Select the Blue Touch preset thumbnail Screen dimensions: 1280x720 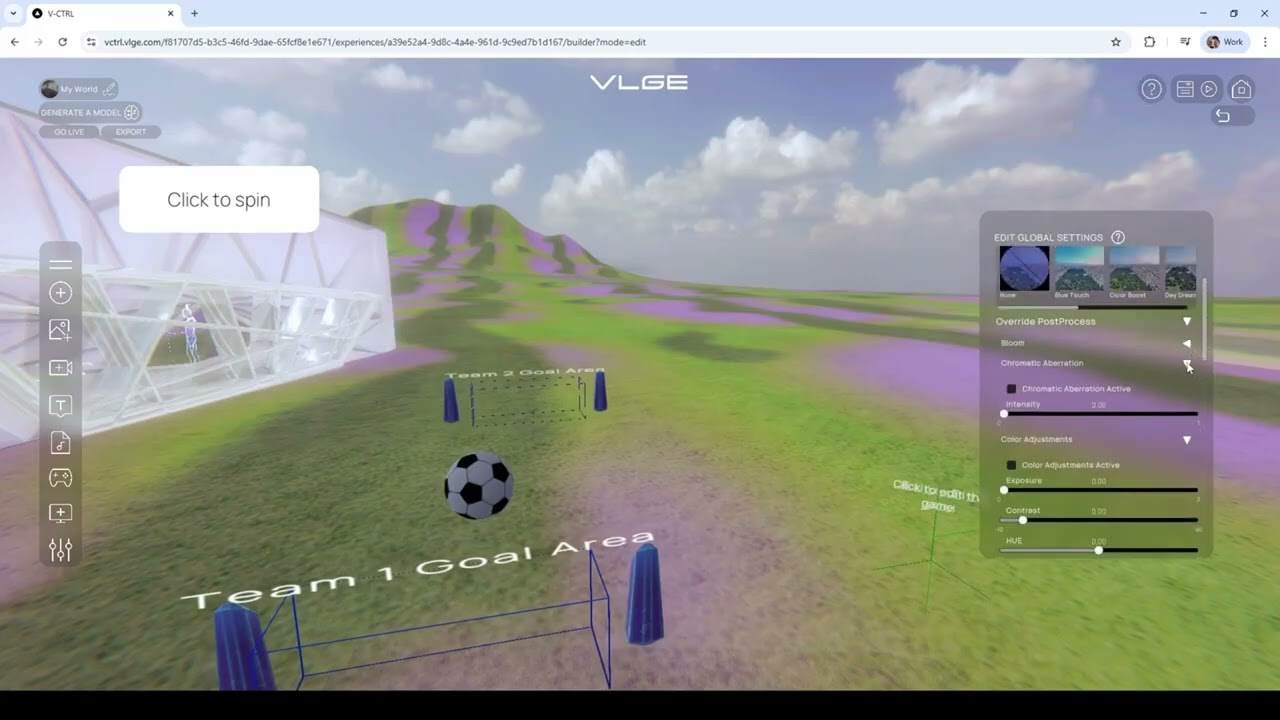[x=1078, y=271]
